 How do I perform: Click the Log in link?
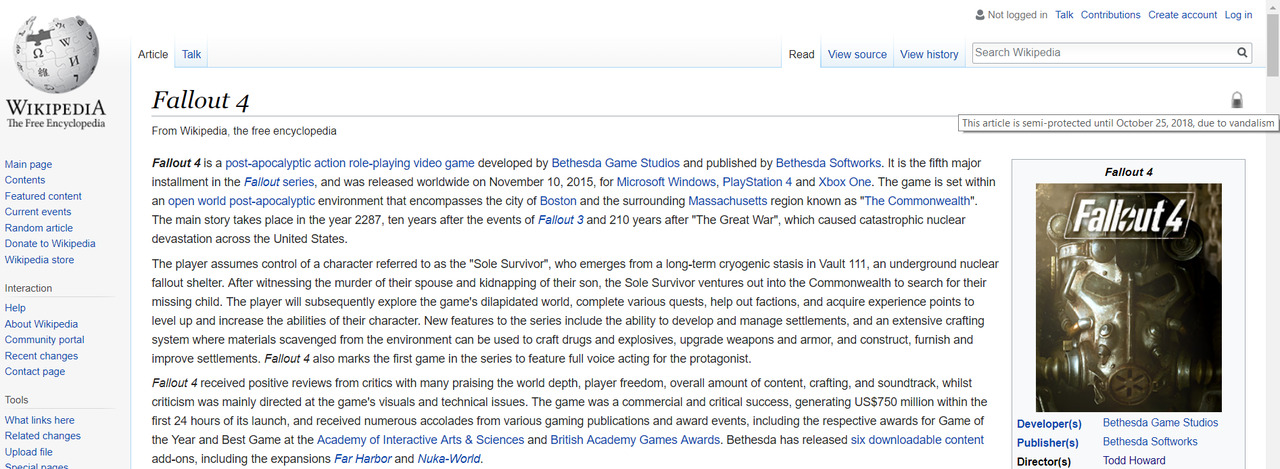(x=1238, y=15)
